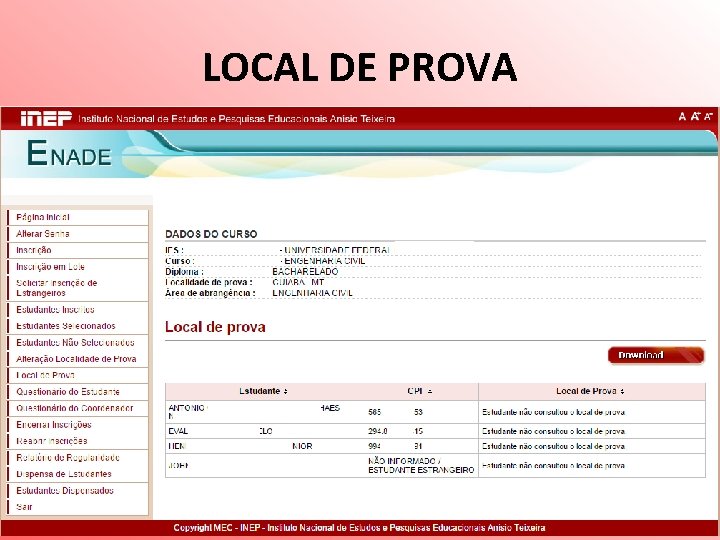Open Inscrição em Lote option

50,267
